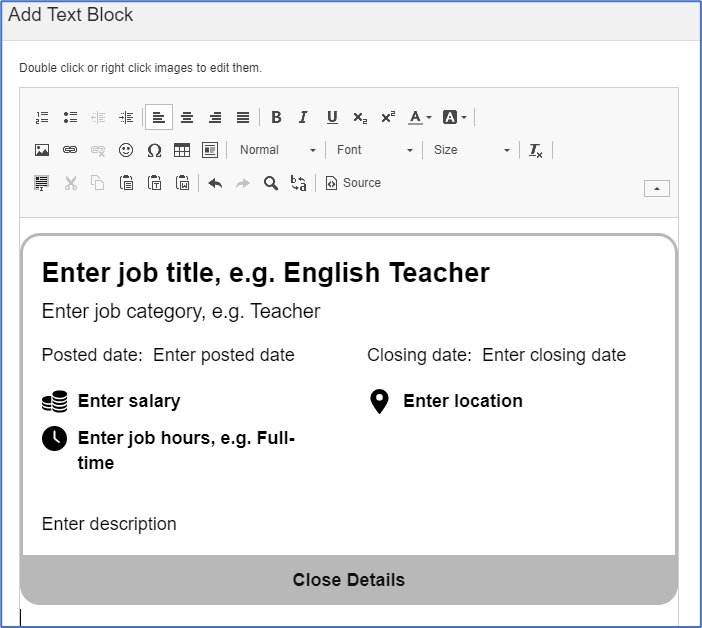Insert a table into the editor
The width and height of the screenshot is (702, 628).
coord(182,150)
